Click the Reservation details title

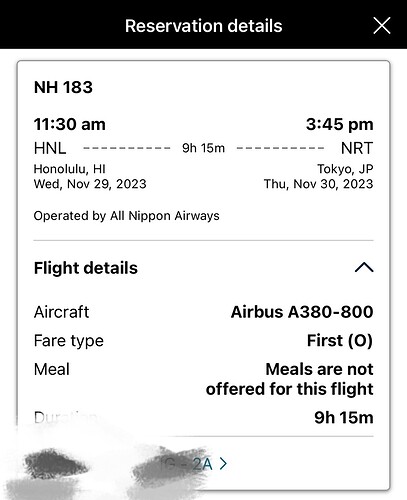click(x=203, y=26)
